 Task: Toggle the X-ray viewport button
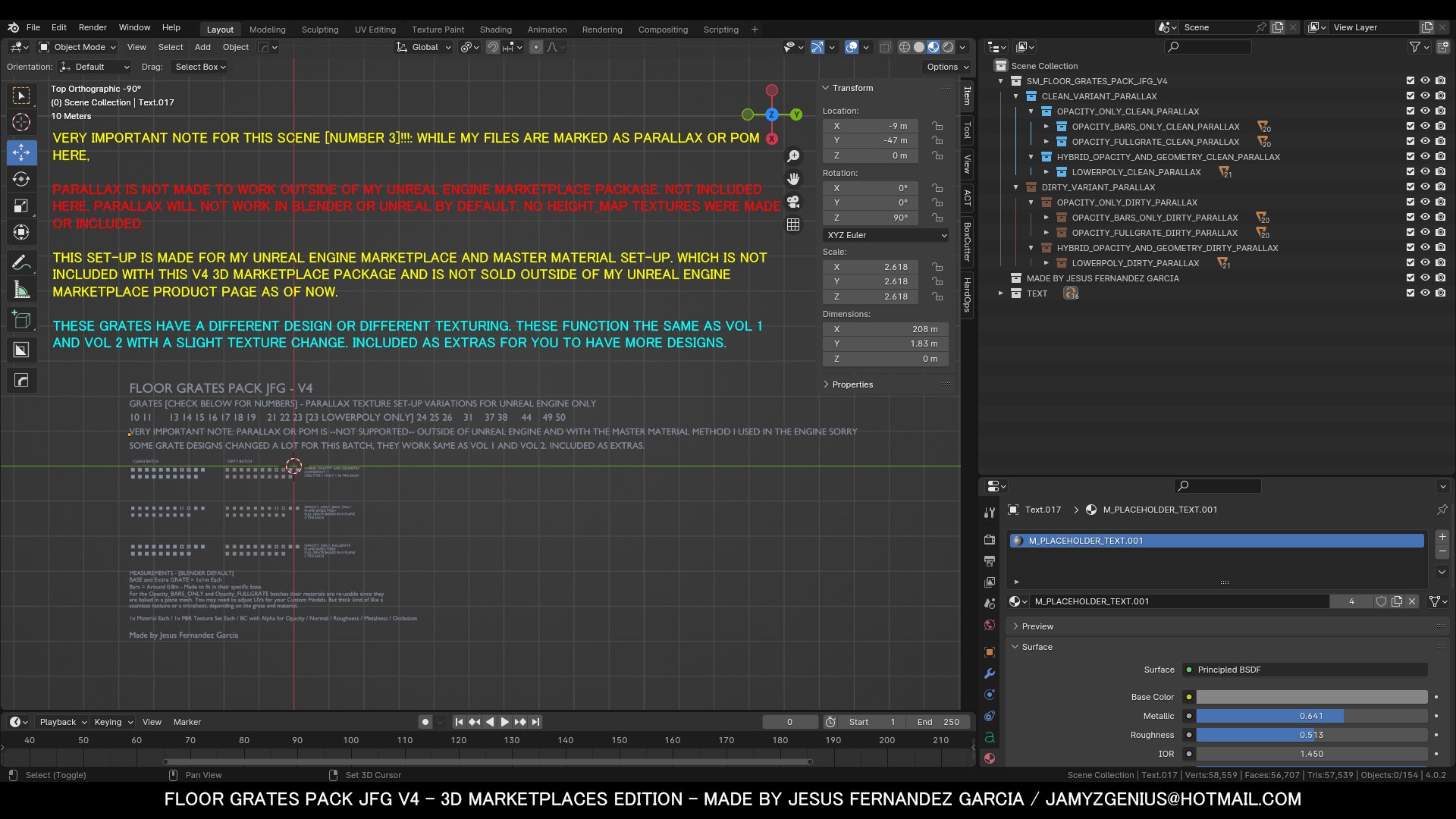[885, 47]
